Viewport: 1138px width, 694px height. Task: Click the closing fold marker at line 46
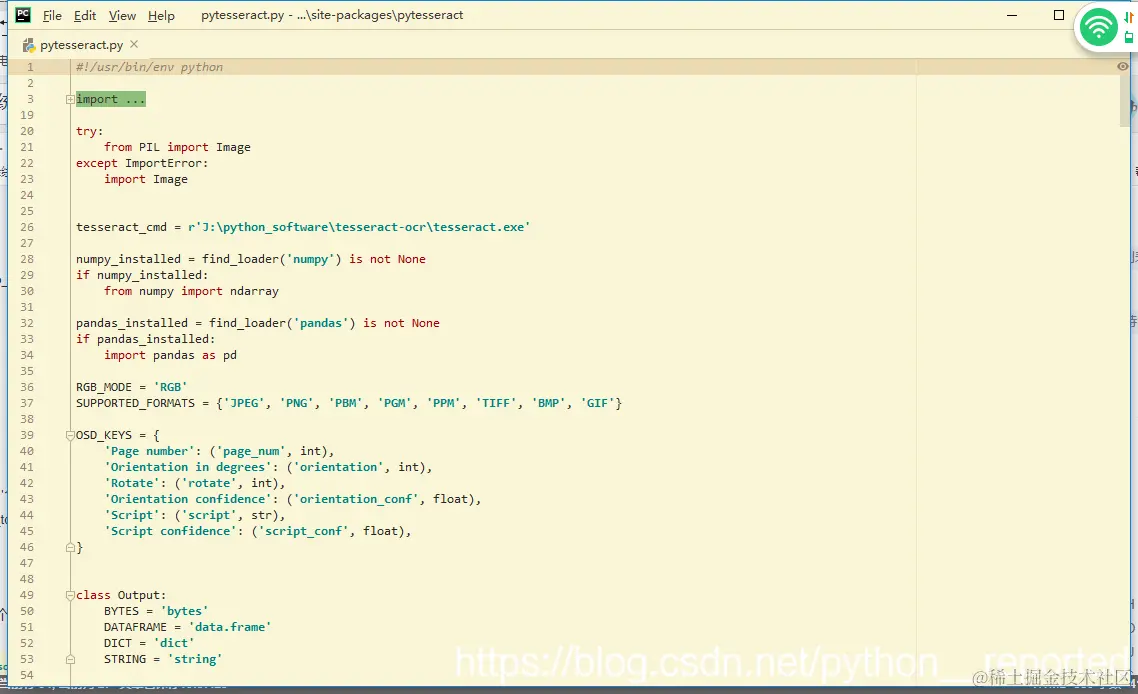coord(70,547)
